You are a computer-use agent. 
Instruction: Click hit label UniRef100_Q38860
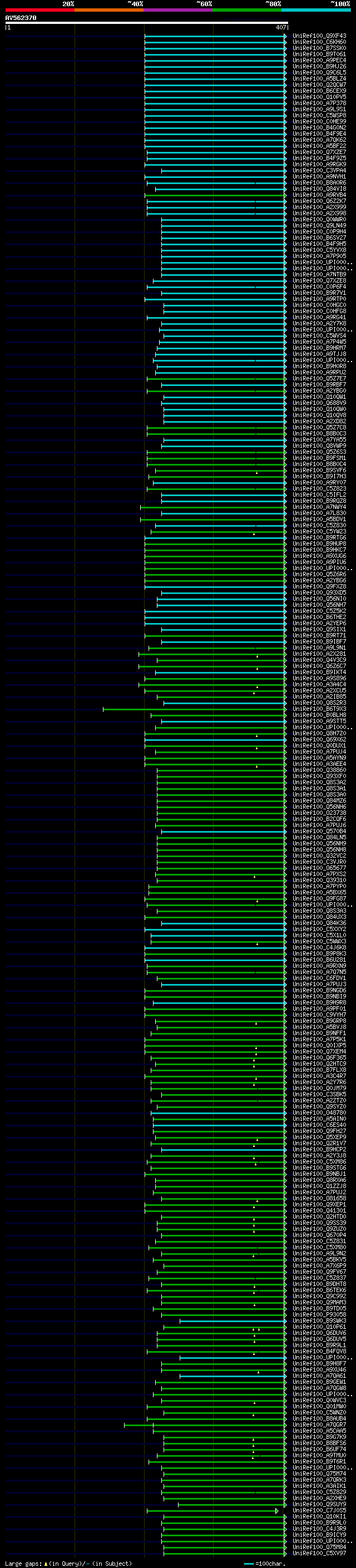click(x=319, y=770)
